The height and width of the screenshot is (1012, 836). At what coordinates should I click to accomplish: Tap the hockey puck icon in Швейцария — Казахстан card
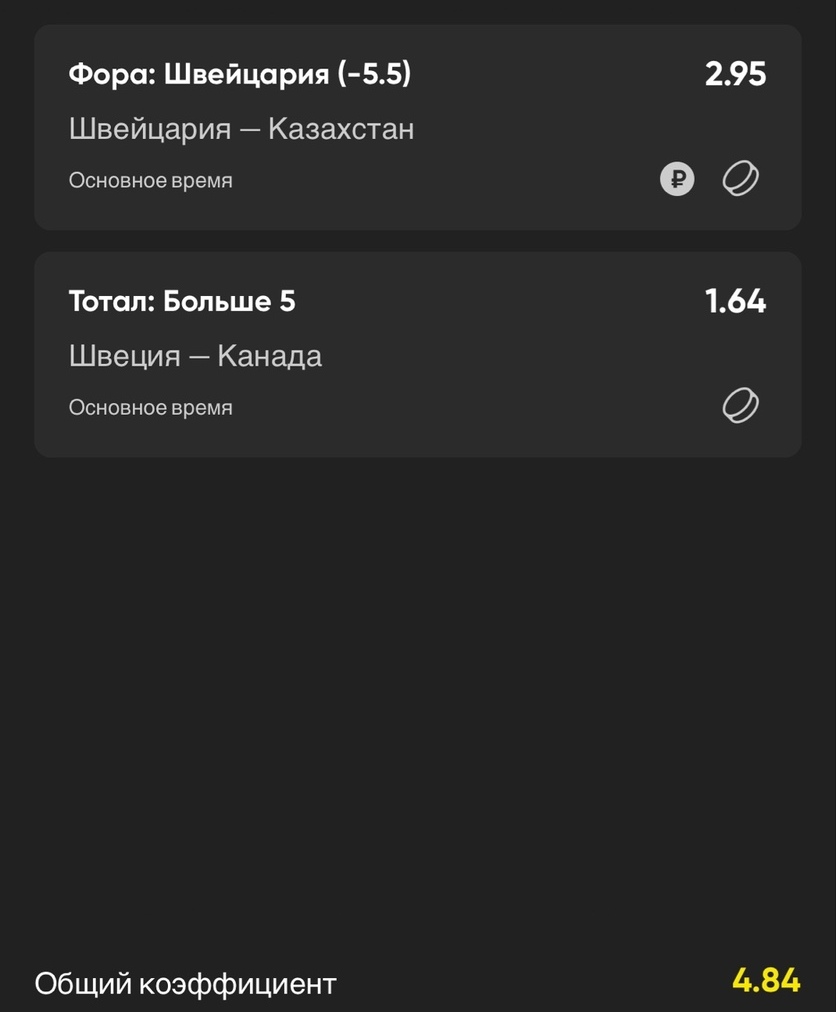740,179
